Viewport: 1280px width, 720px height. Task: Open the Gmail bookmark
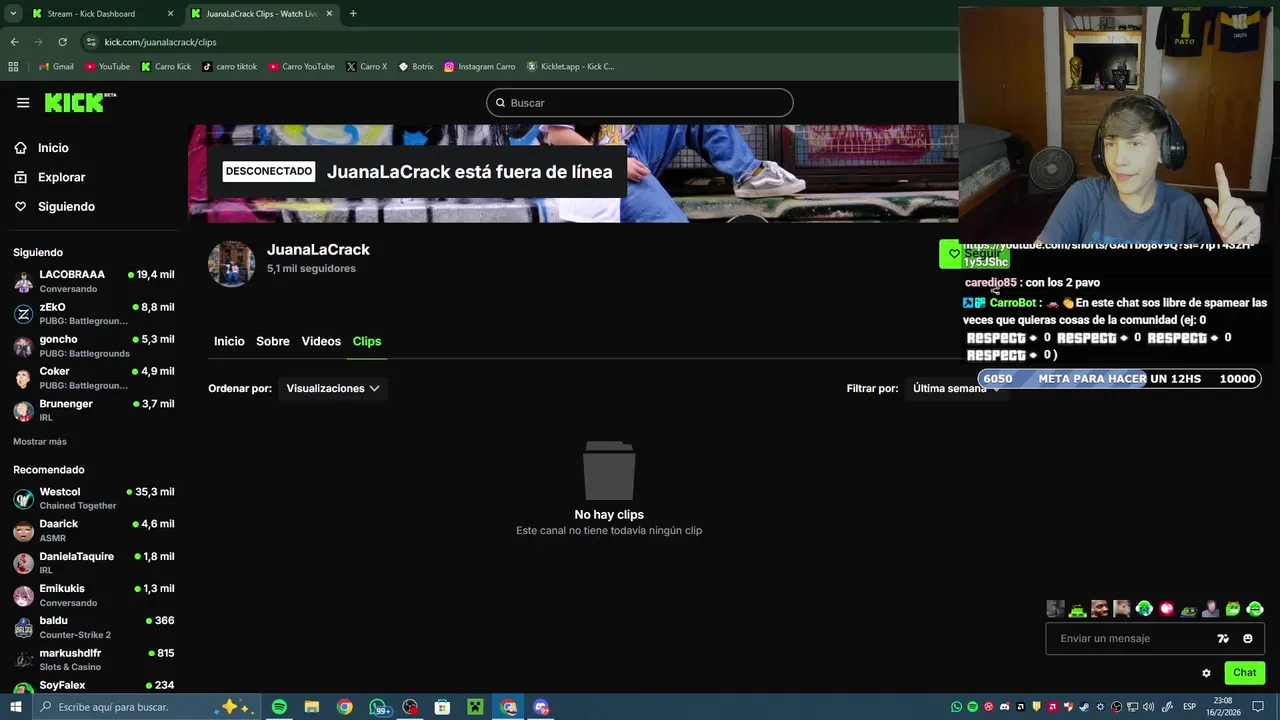[x=56, y=66]
